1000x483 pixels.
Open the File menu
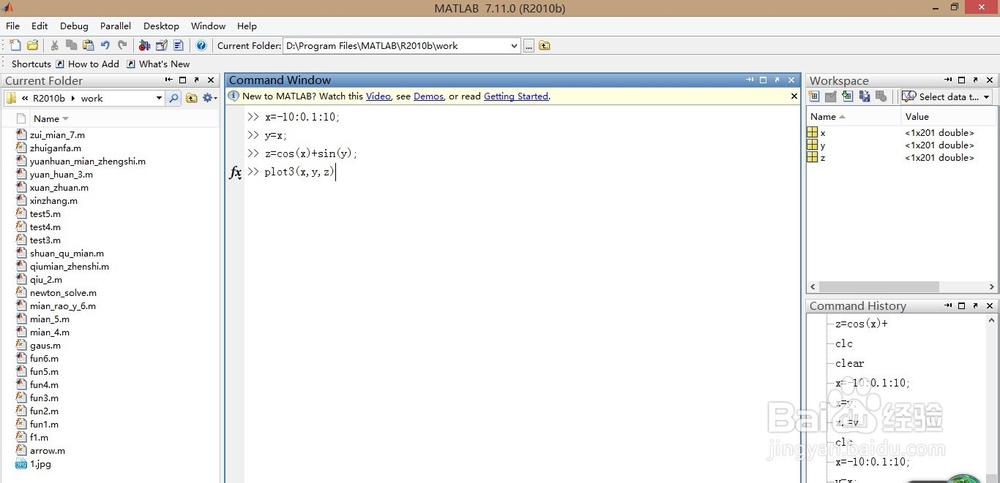(x=13, y=26)
